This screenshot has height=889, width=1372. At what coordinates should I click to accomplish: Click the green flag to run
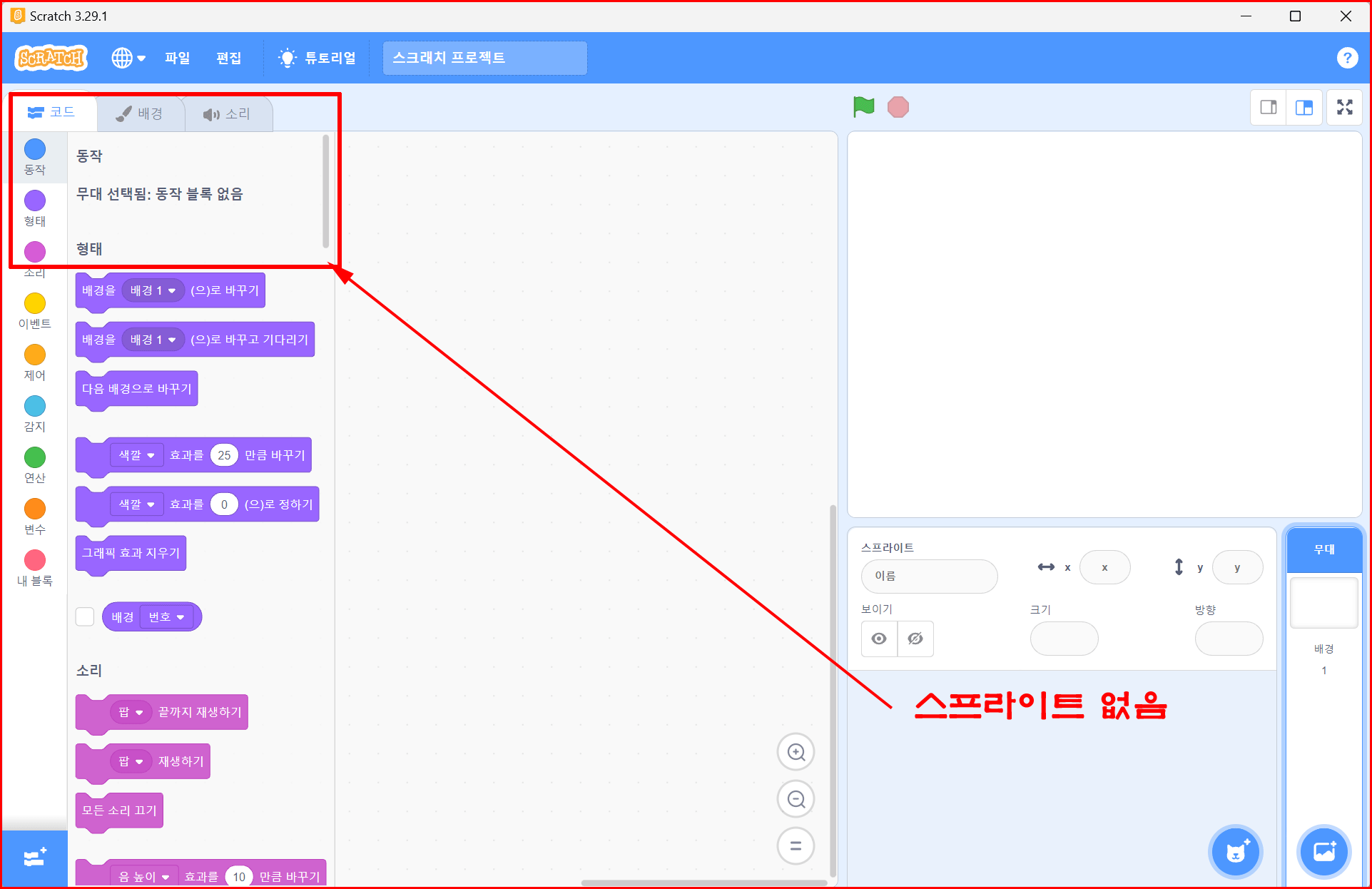tap(863, 107)
